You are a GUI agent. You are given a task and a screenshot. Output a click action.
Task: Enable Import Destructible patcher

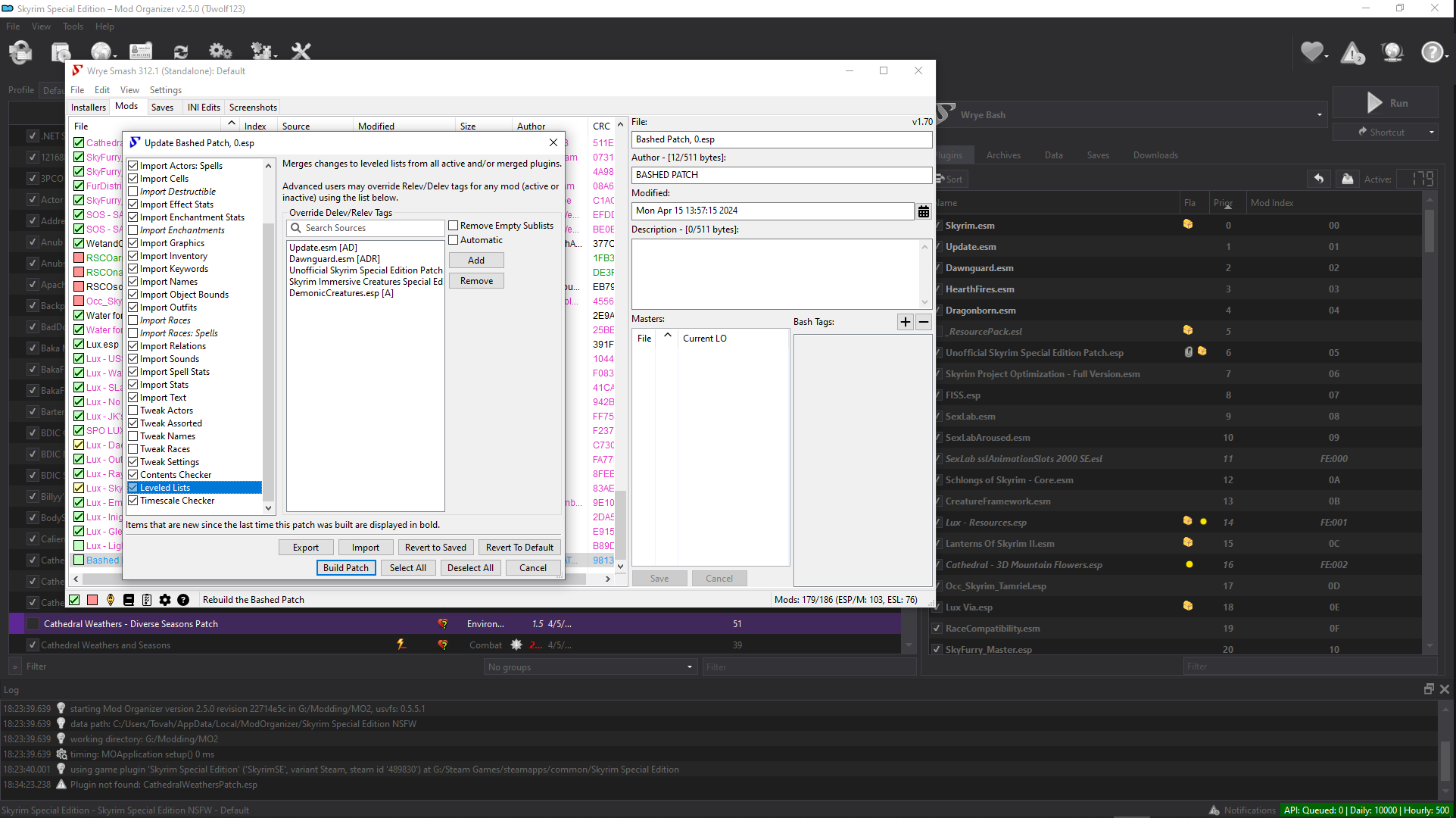click(133, 192)
